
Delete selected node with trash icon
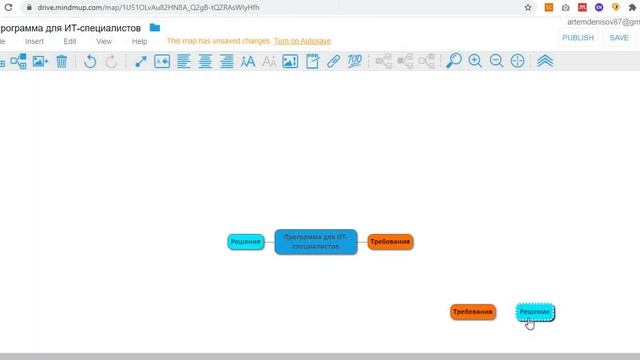pos(62,61)
